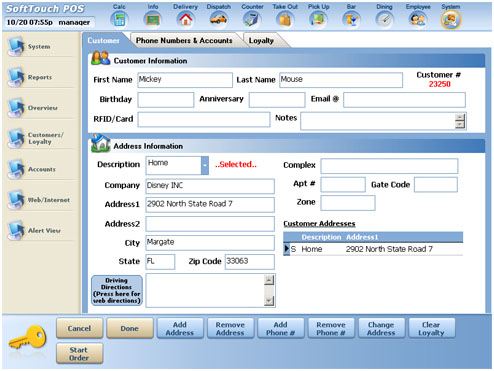Image resolution: width=494 pixels, height=371 pixels.
Task: Click the Zip Code field
Action: coord(250,262)
